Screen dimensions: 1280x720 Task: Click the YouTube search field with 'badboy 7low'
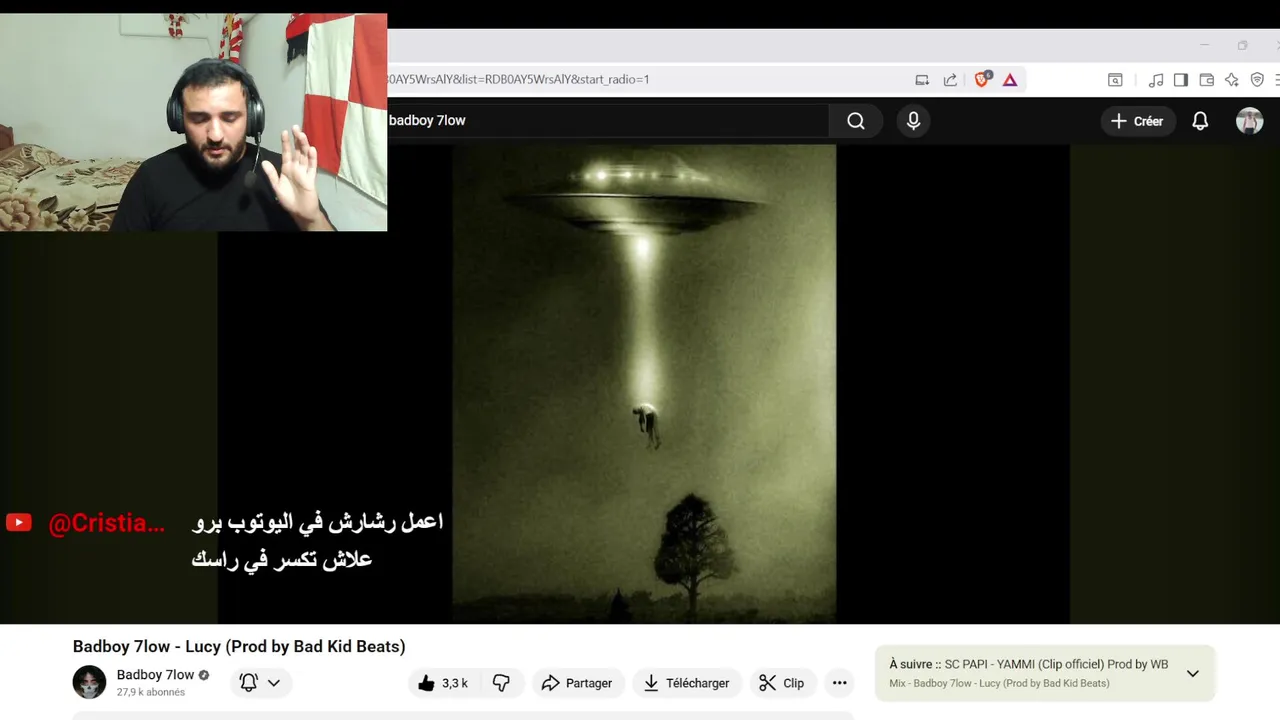point(607,121)
